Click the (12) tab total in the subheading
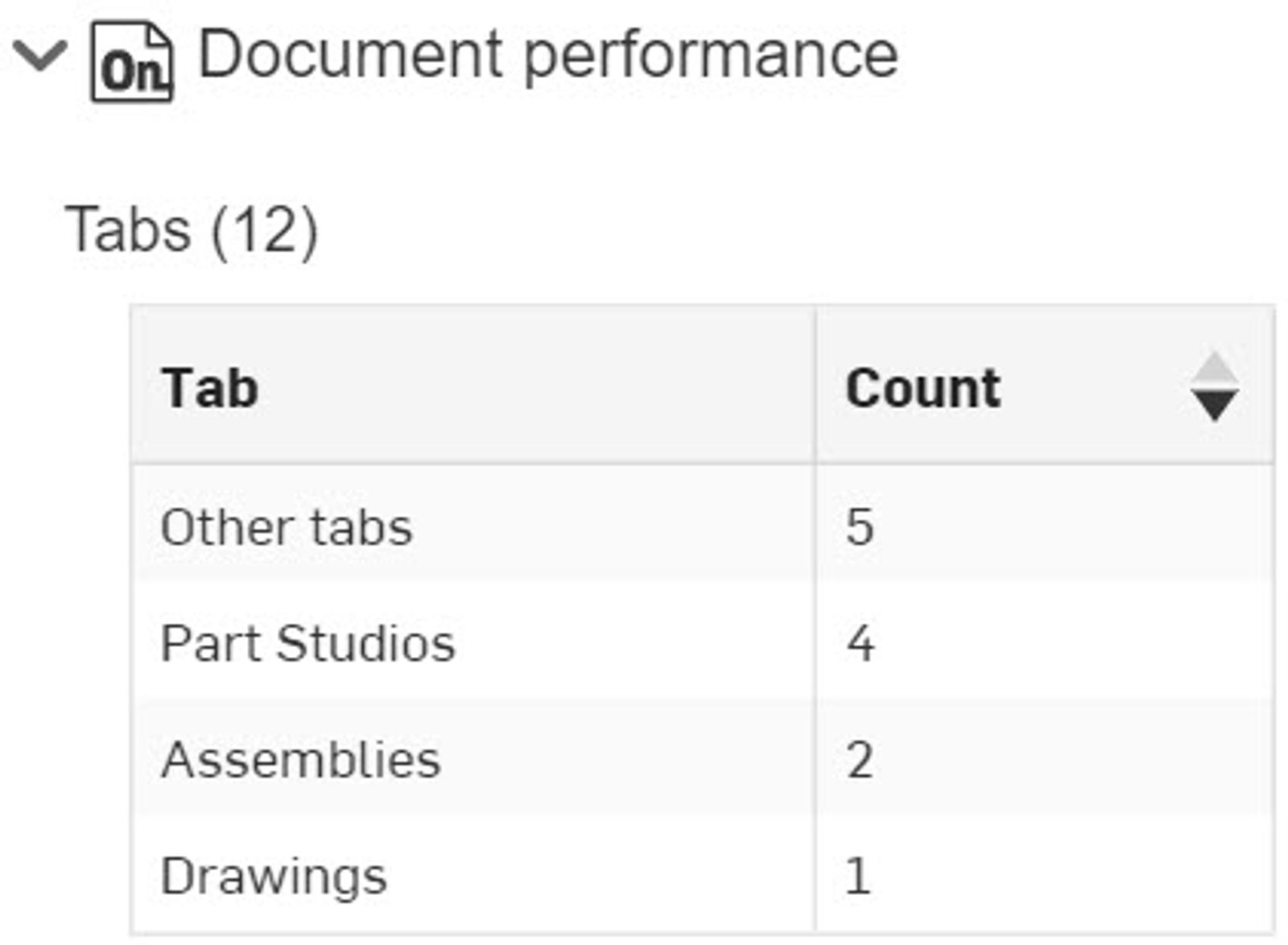This screenshot has width=1288, height=945. tap(265, 230)
